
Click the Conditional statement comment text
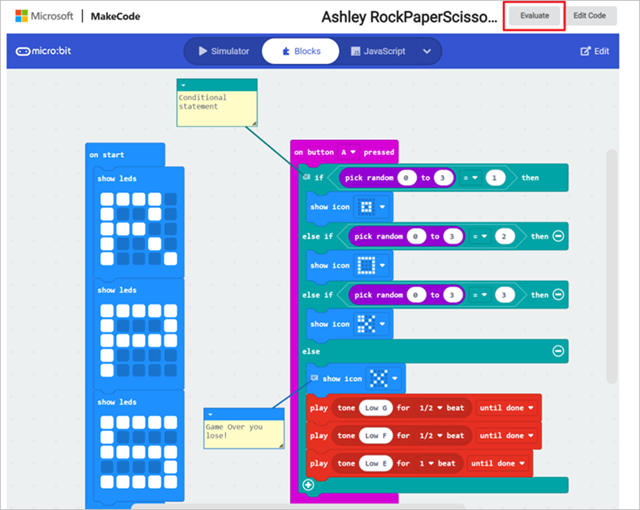(x=202, y=102)
